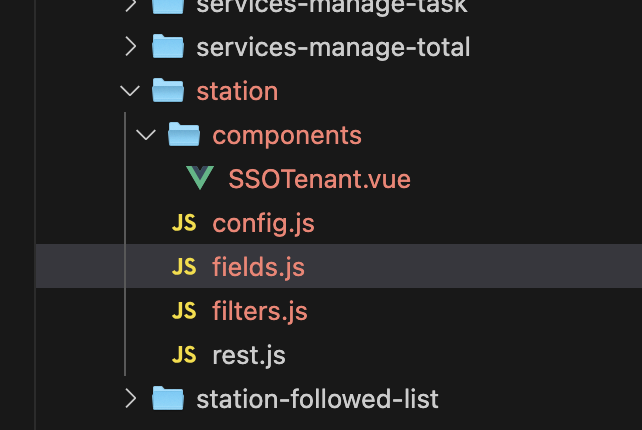Click the JS icon beside fields.js
Viewport: 642px width, 430px height.
[x=184, y=267]
